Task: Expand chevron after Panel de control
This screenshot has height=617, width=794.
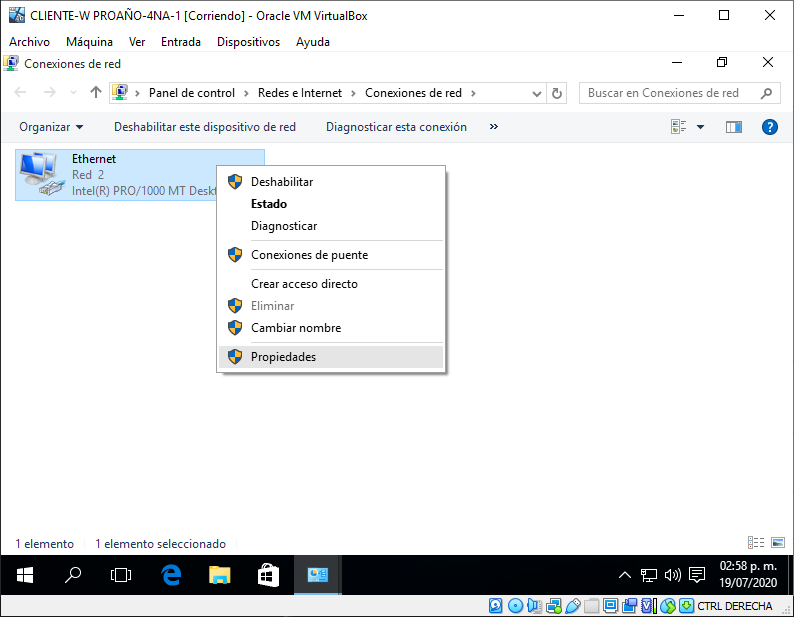Action: click(246, 93)
